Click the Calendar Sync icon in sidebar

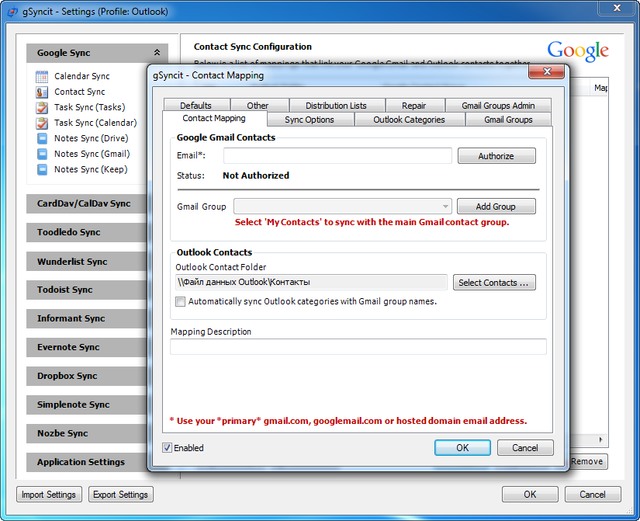[x=42, y=77]
